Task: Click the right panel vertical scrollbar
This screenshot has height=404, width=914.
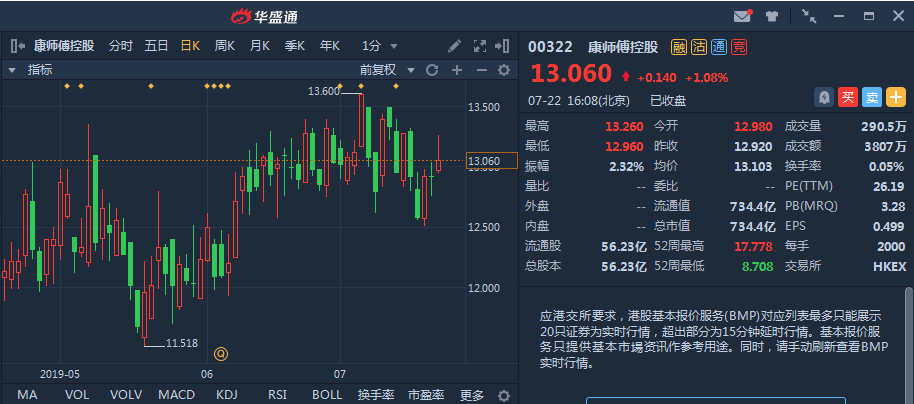Action: [910, 344]
